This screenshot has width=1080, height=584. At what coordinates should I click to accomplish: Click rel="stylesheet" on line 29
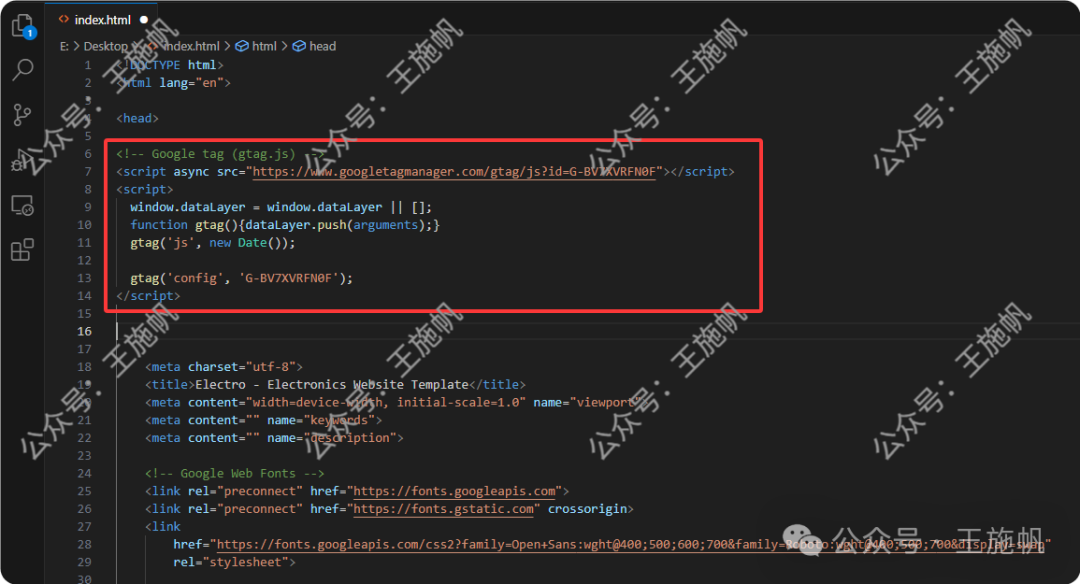point(231,563)
